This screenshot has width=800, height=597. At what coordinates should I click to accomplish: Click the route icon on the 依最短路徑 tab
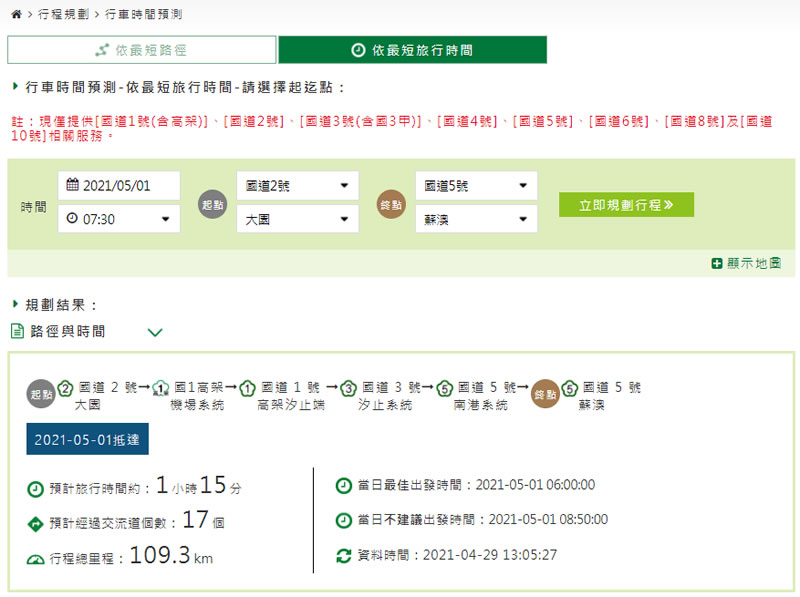102,50
